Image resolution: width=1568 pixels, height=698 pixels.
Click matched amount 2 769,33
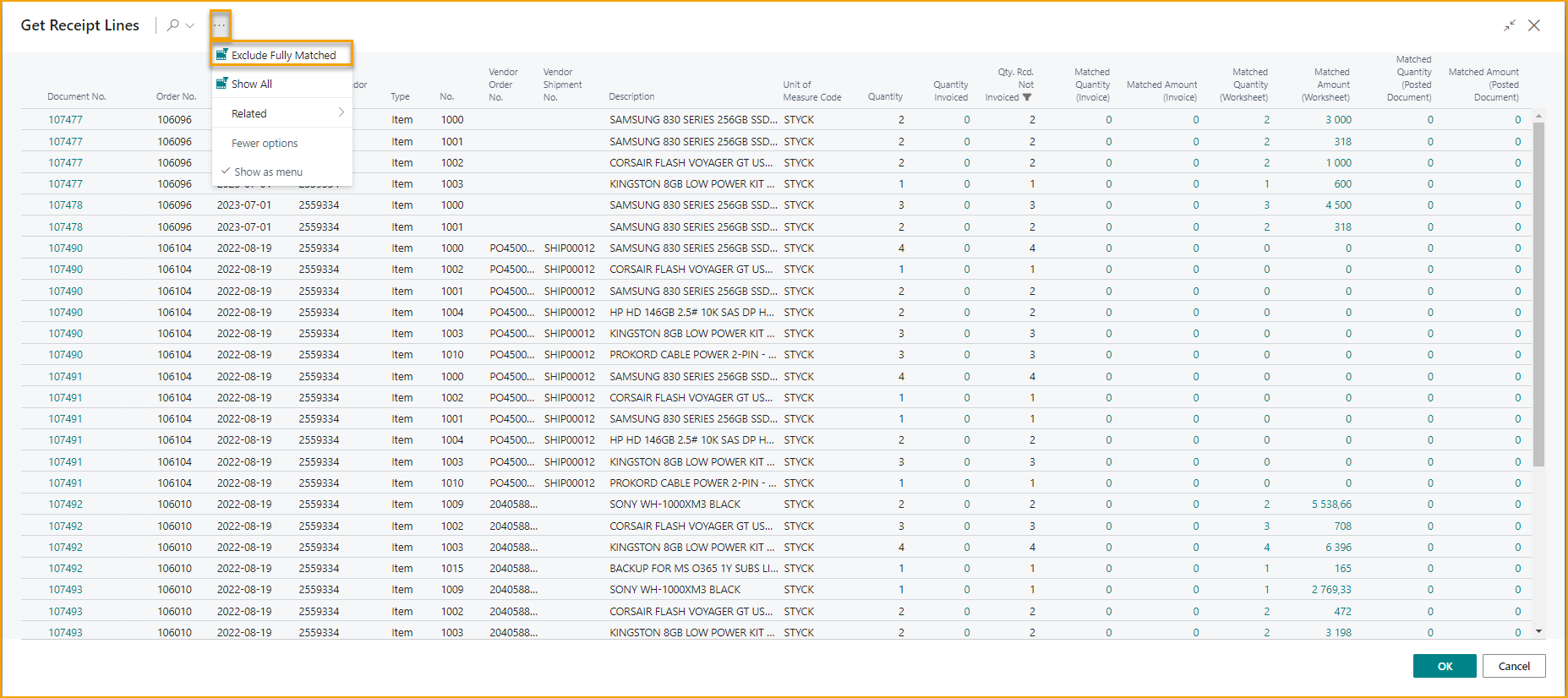click(x=1331, y=589)
